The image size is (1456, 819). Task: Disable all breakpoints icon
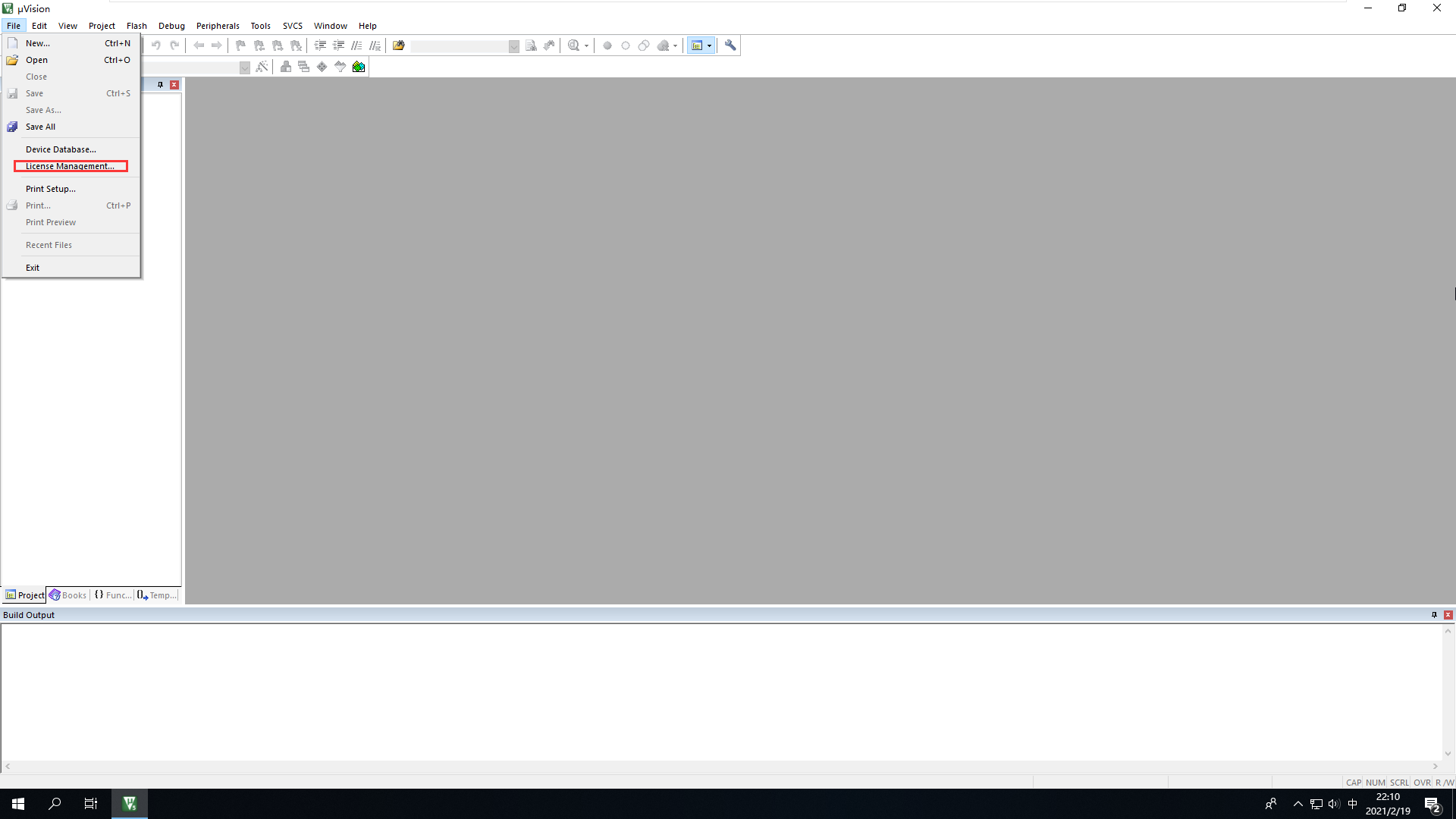644,45
